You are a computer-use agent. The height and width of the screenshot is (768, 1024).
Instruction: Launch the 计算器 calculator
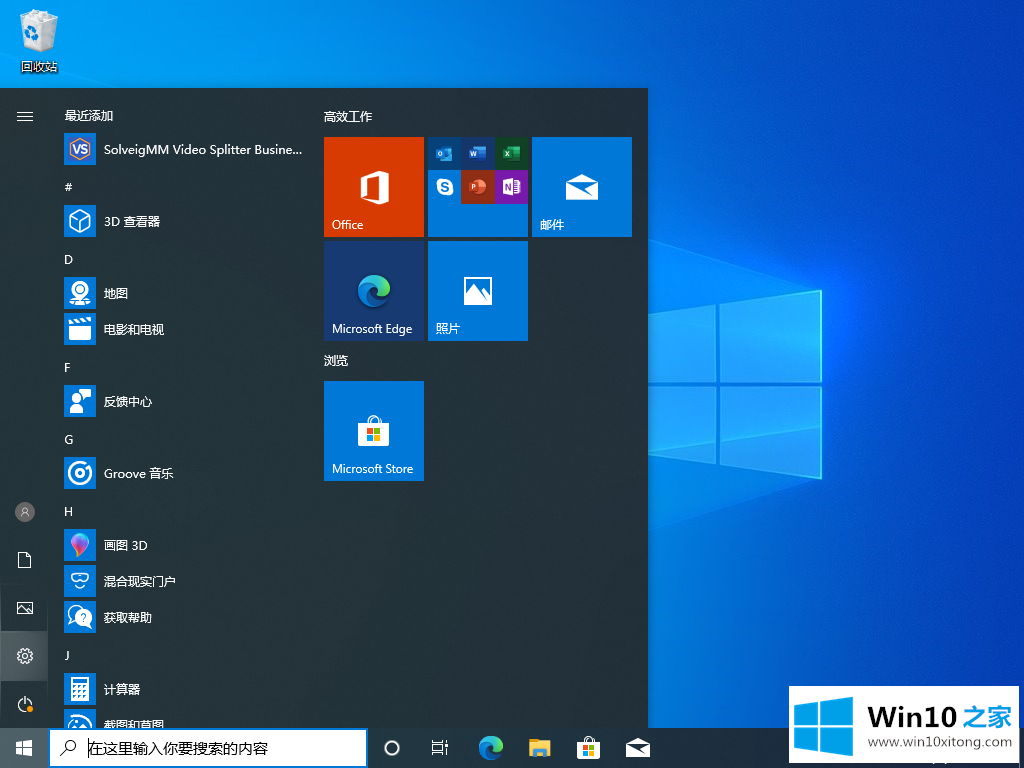pos(185,689)
